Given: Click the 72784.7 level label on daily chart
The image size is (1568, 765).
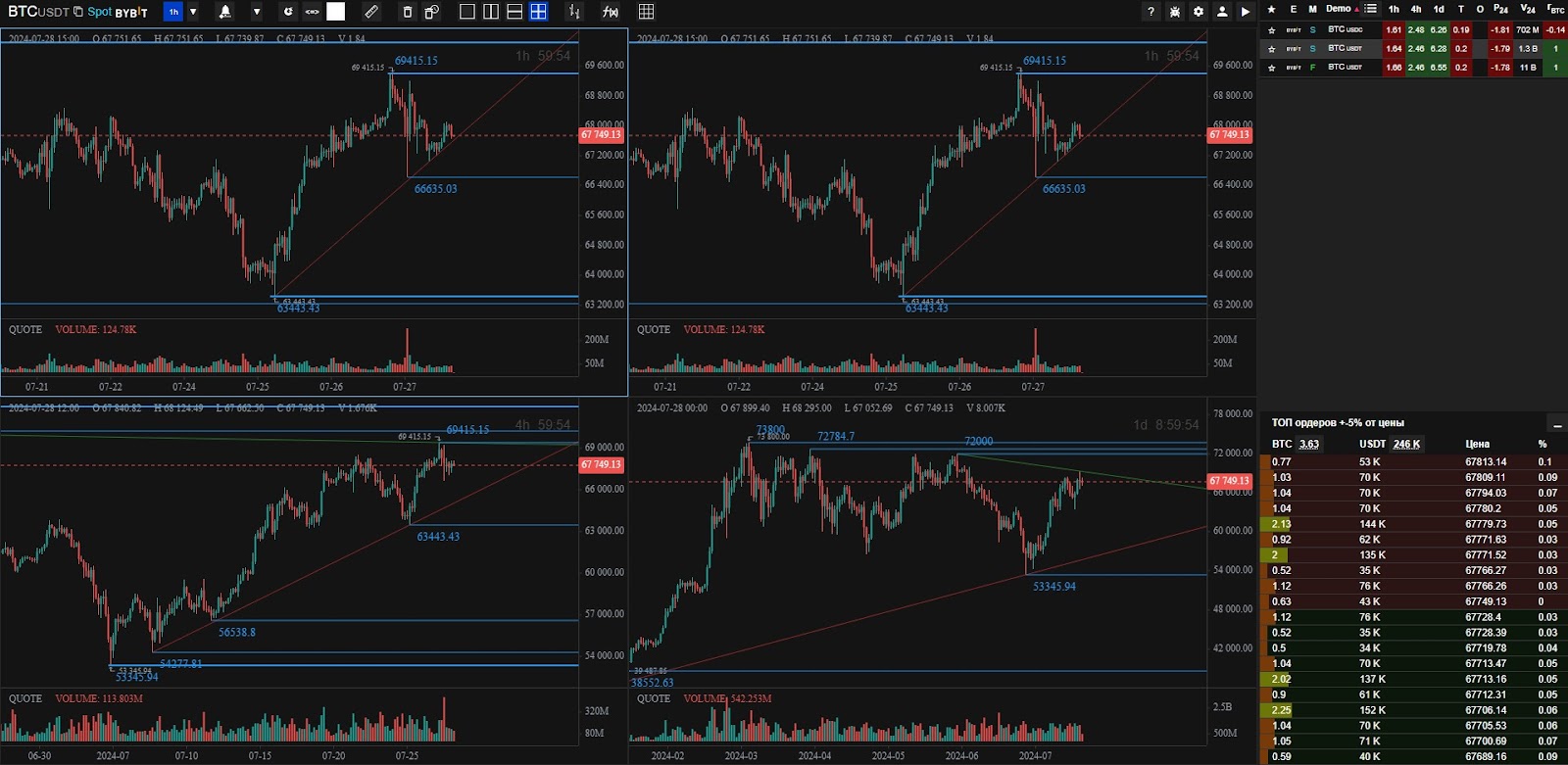Looking at the screenshot, I should pos(836,437).
